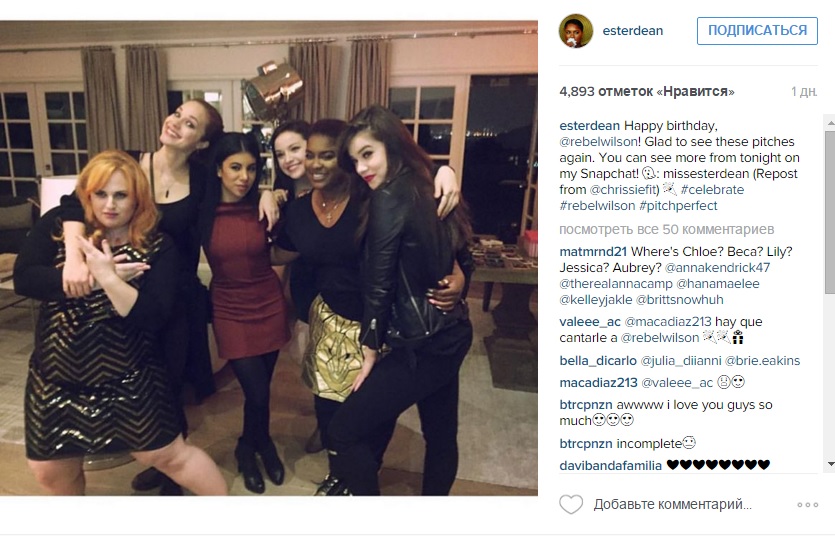Open commenter matmrnd21's profile
This screenshot has width=835, height=536.
[593, 251]
